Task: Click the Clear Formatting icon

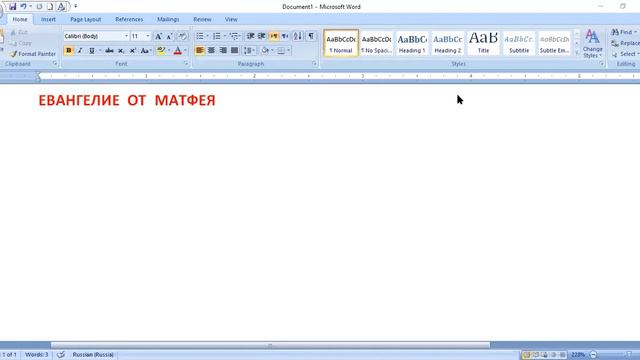Action: pyautogui.click(x=183, y=36)
